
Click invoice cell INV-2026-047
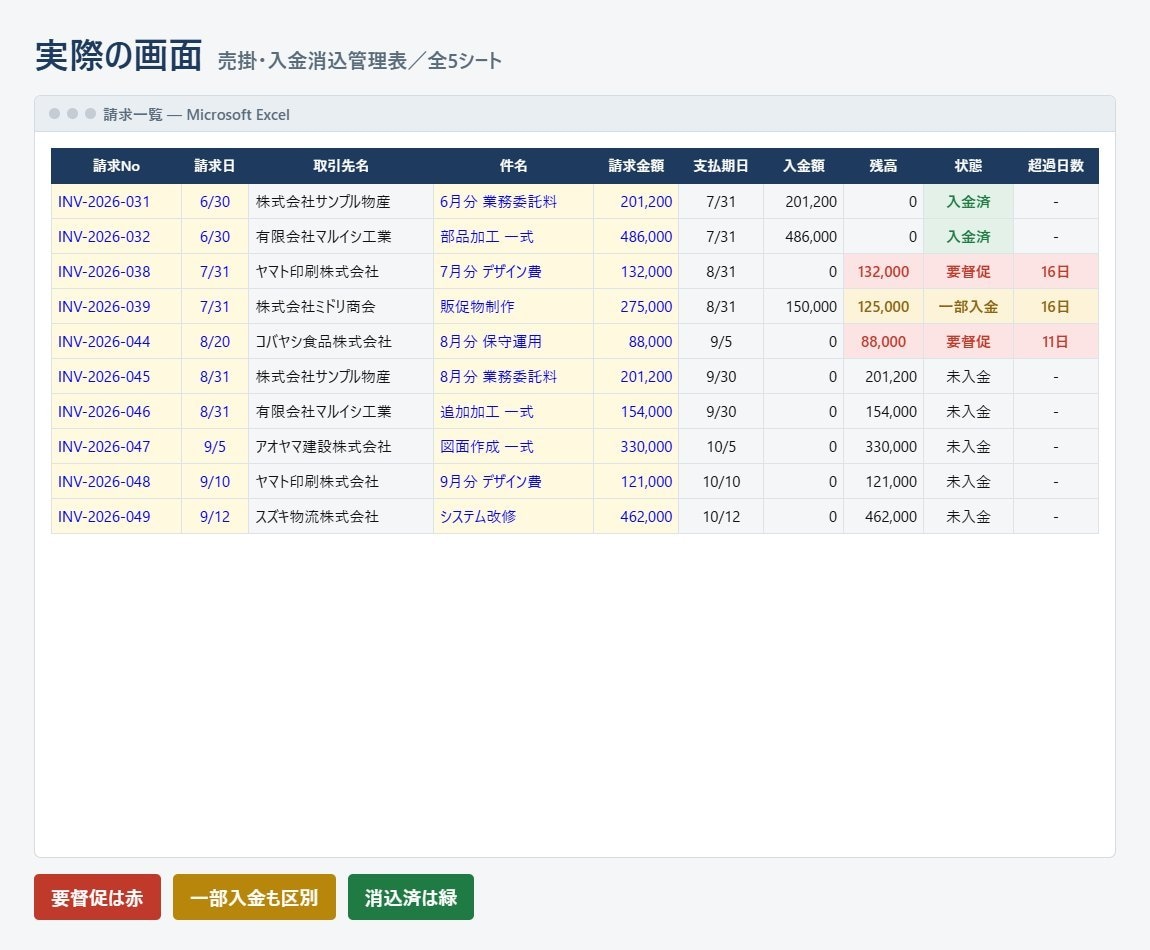click(116, 446)
